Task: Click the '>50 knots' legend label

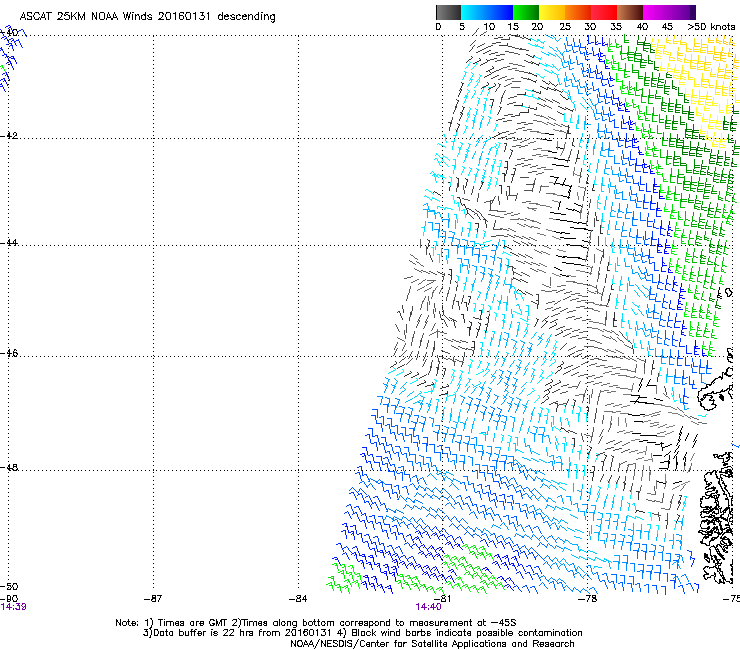Action: coord(711,27)
